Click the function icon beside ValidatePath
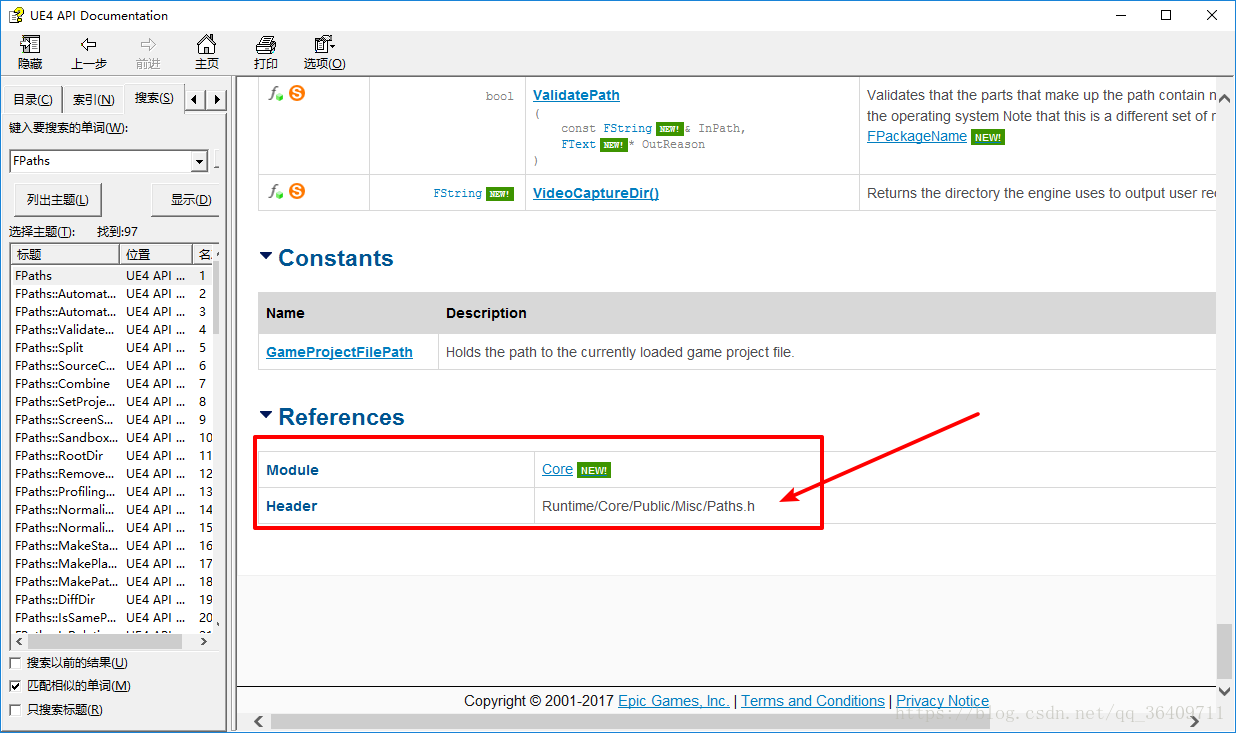 point(276,93)
